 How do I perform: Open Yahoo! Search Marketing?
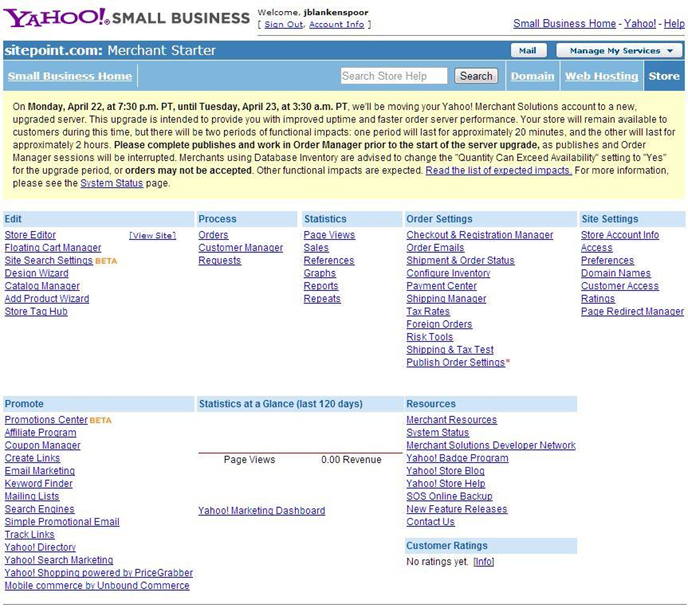click(59, 559)
